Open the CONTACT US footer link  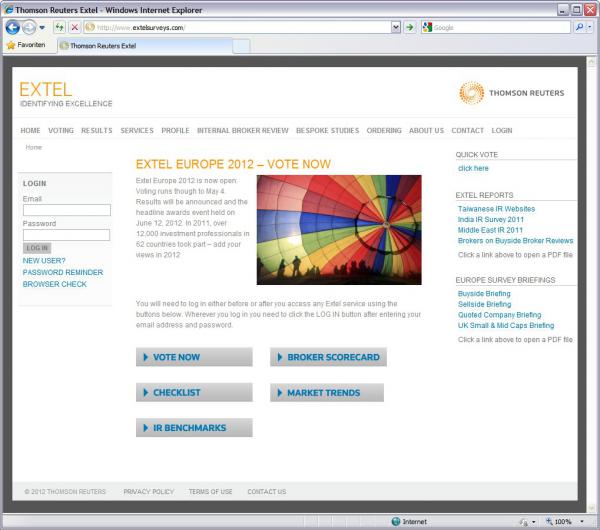tap(267, 492)
